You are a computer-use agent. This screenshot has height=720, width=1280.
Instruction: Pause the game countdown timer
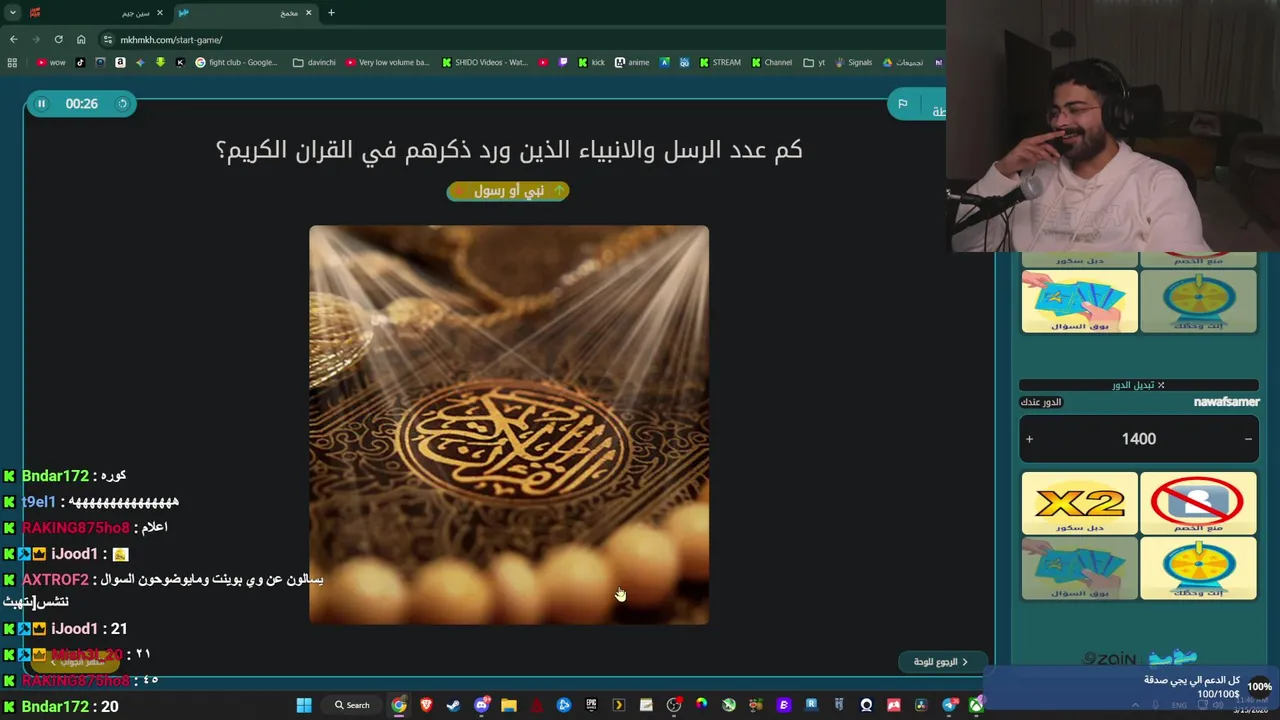41,104
